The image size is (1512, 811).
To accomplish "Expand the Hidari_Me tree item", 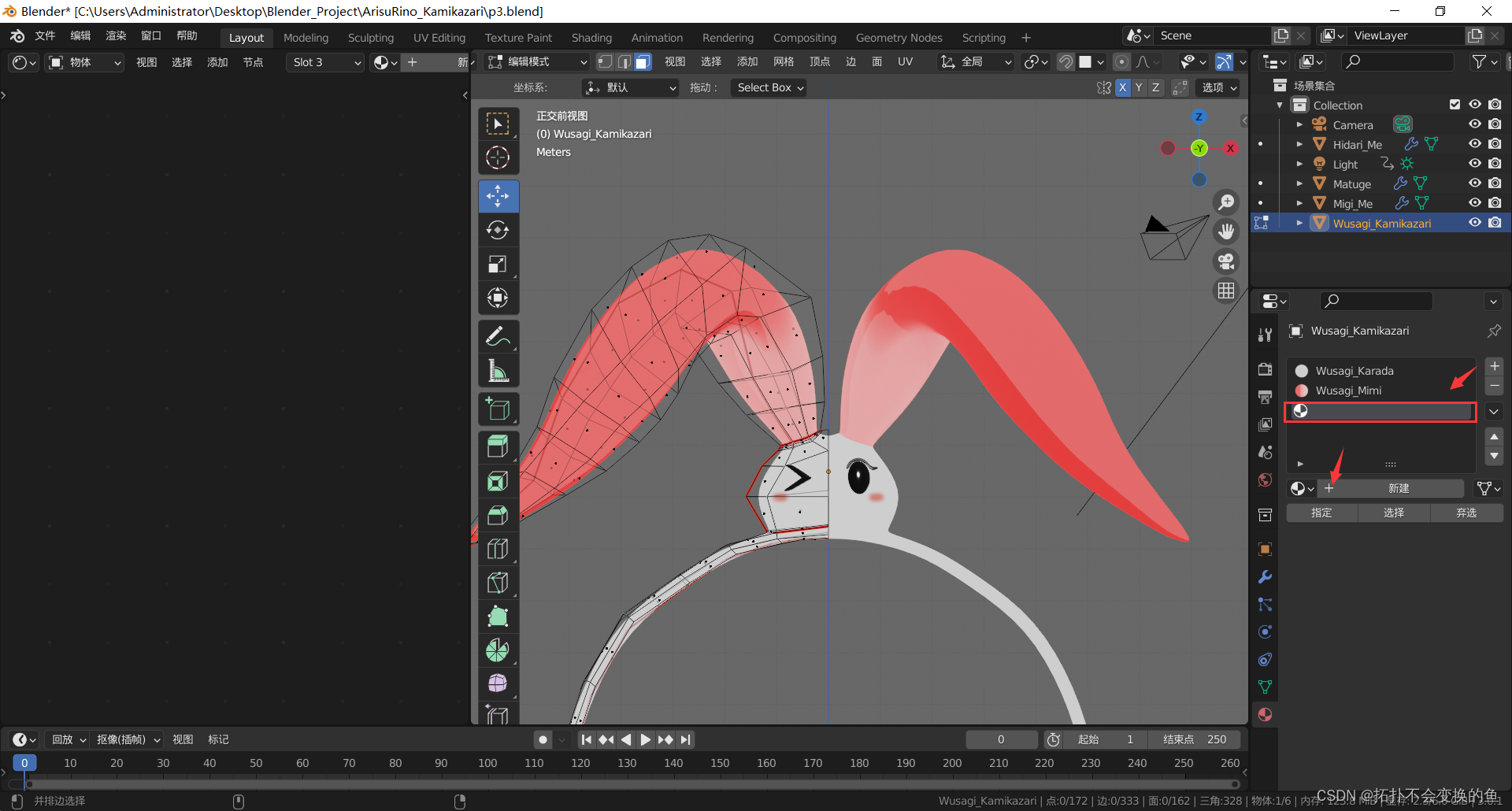I will pos(1299,145).
